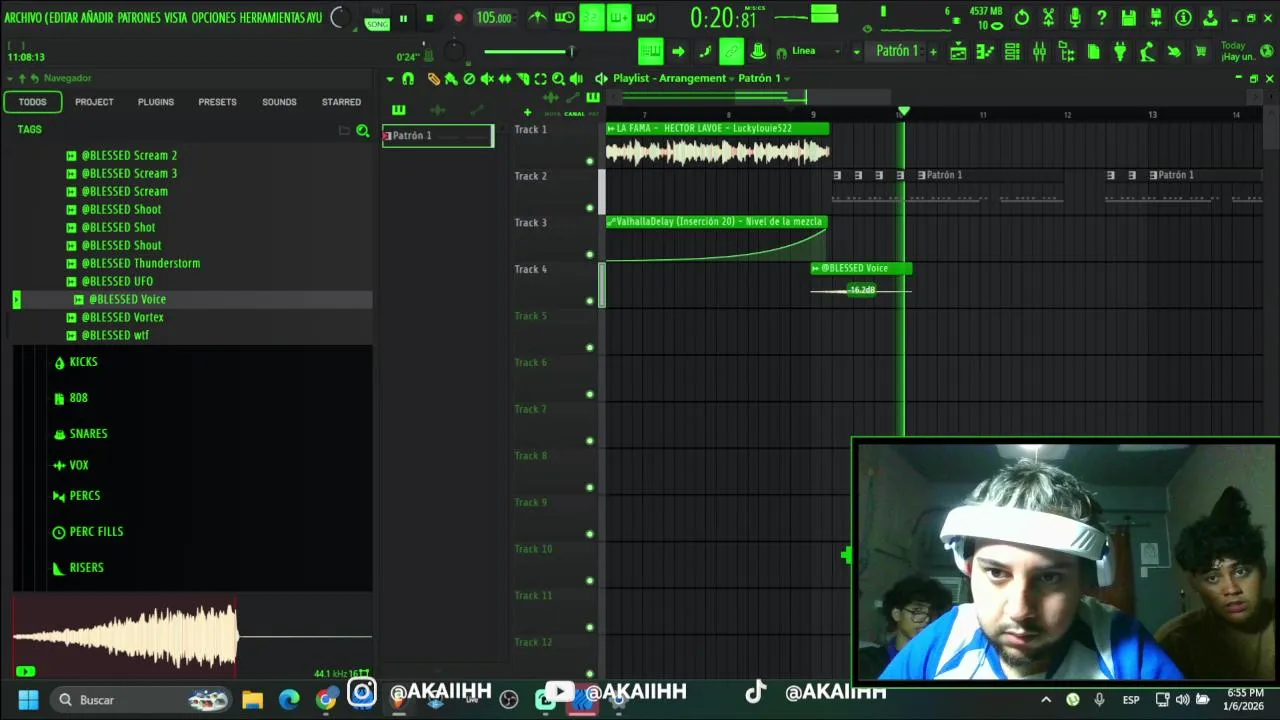Select @BLESSED UFO sample
This screenshot has height=720, width=1280.
click(x=117, y=281)
